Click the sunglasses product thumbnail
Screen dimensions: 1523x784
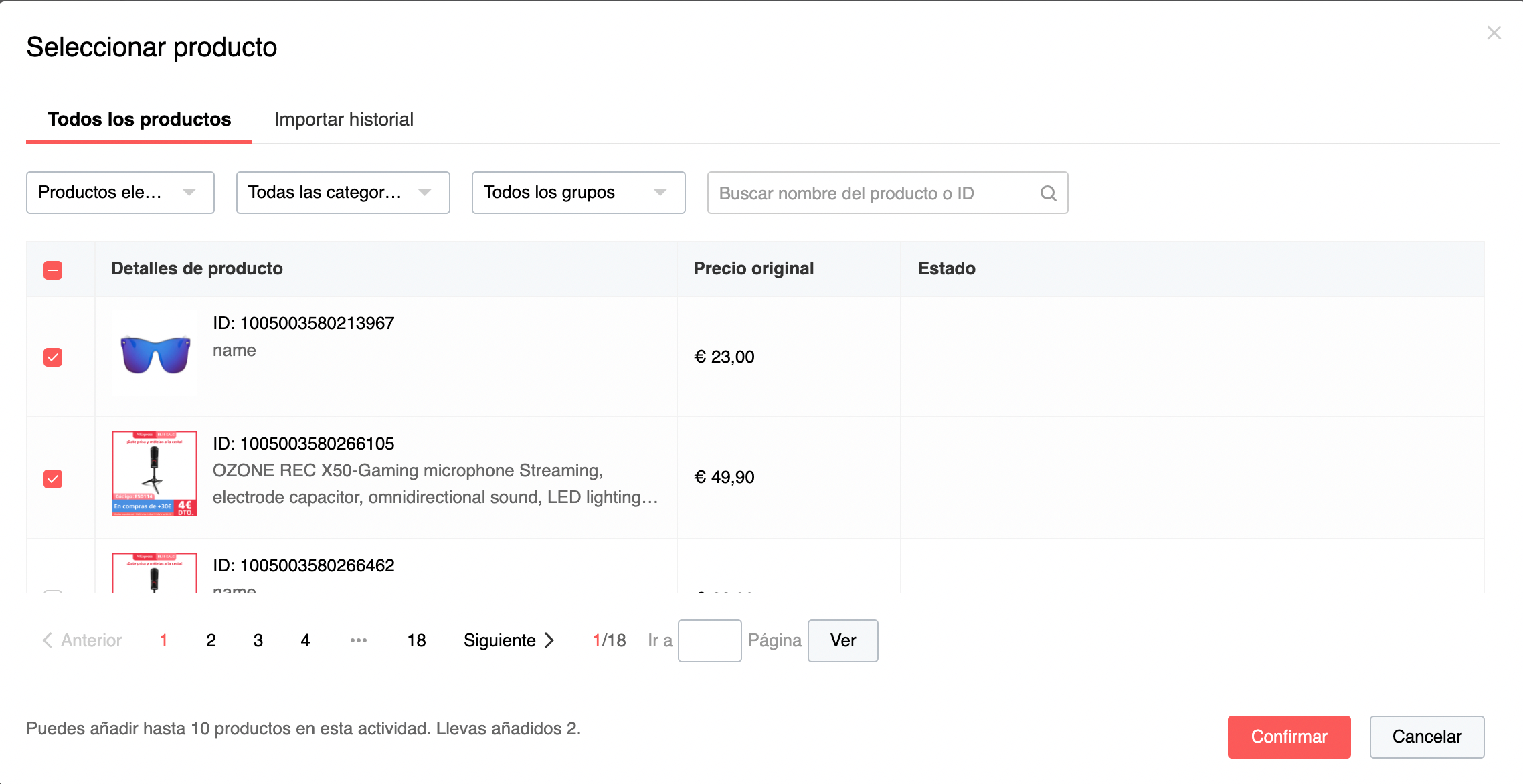pos(155,354)
